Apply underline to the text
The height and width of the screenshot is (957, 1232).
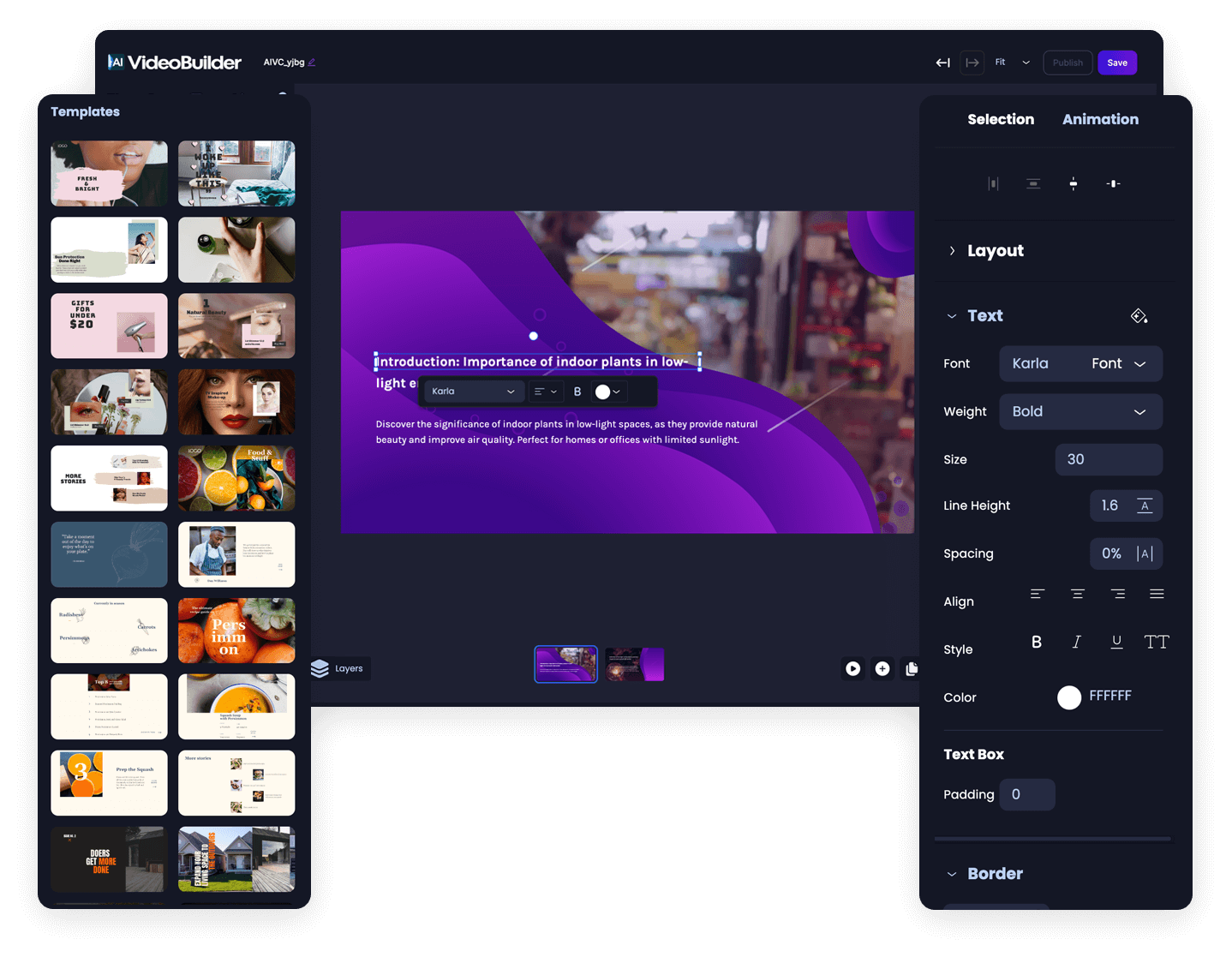coord(1116,642)
